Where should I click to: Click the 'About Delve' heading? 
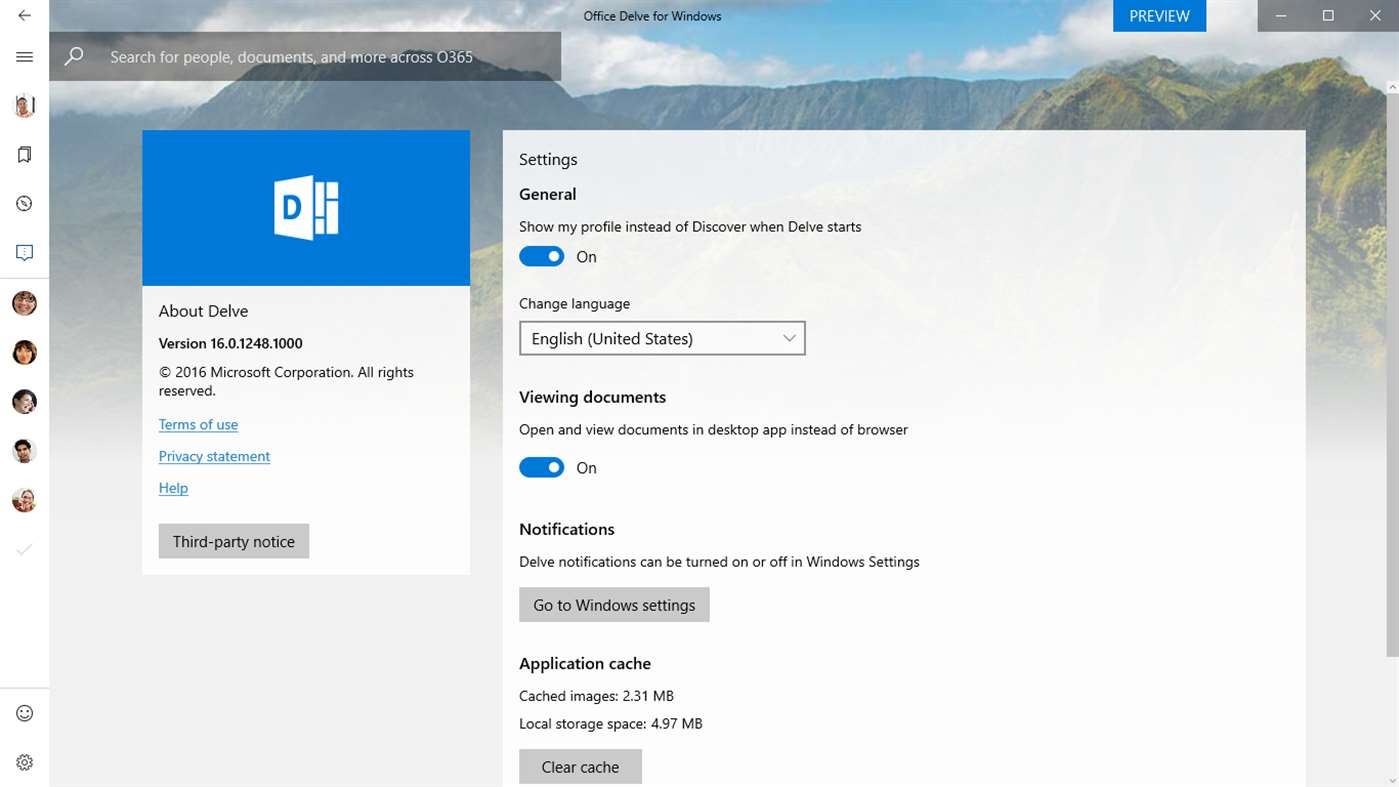[203, 311]
